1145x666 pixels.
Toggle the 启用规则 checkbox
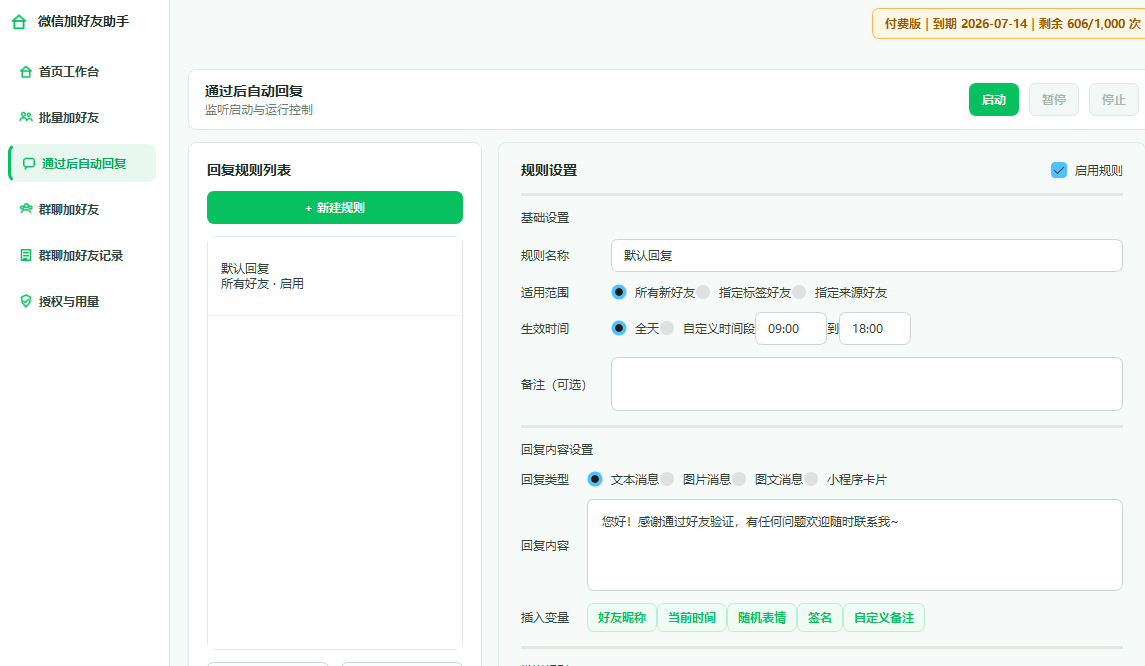[x=1058, y=170]
